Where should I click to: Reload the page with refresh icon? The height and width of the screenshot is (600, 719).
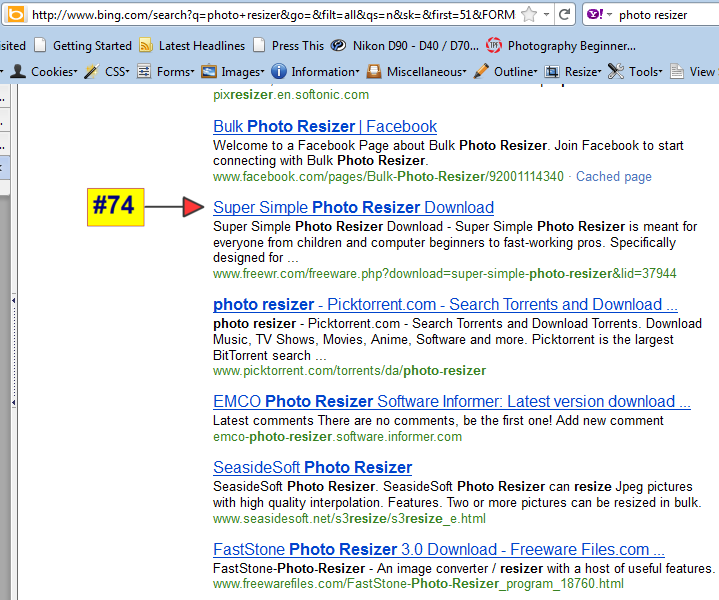point(564,15)
